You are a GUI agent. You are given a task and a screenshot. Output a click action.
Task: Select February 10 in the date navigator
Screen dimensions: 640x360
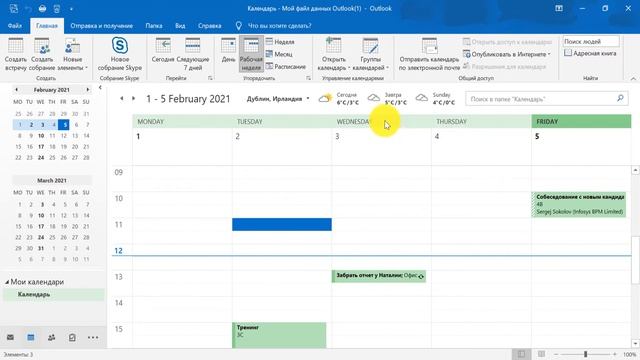coord(41,136)
